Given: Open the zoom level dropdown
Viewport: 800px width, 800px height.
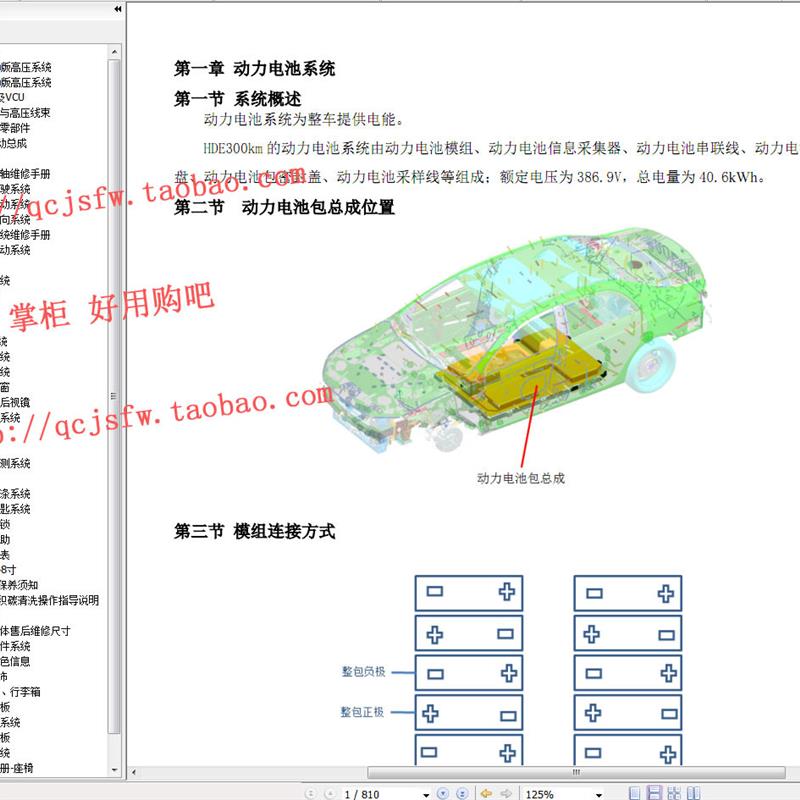Looking at the screenshot, I should [x=598, y=790].
